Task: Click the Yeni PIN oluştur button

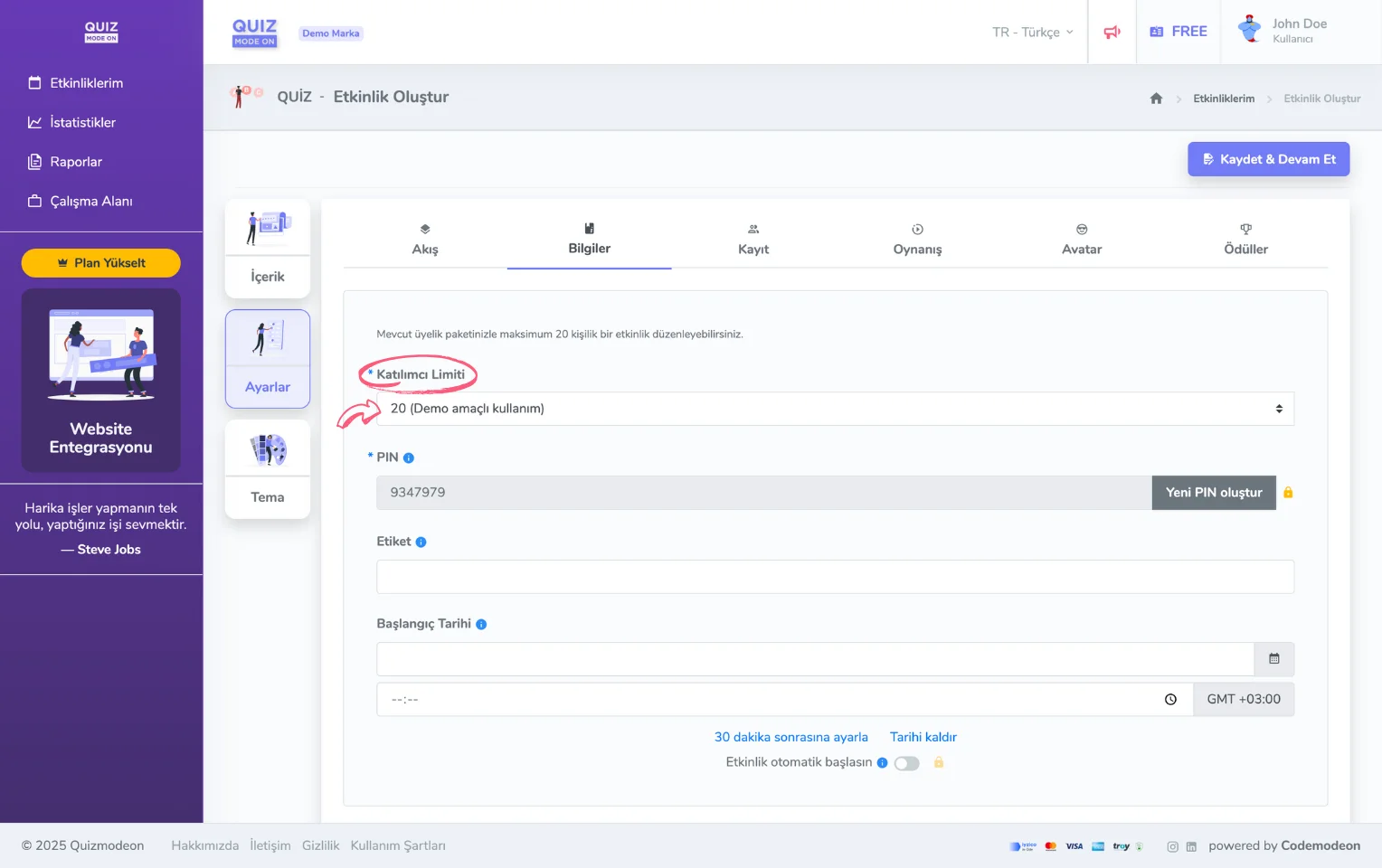Action: pos(1213,493)
